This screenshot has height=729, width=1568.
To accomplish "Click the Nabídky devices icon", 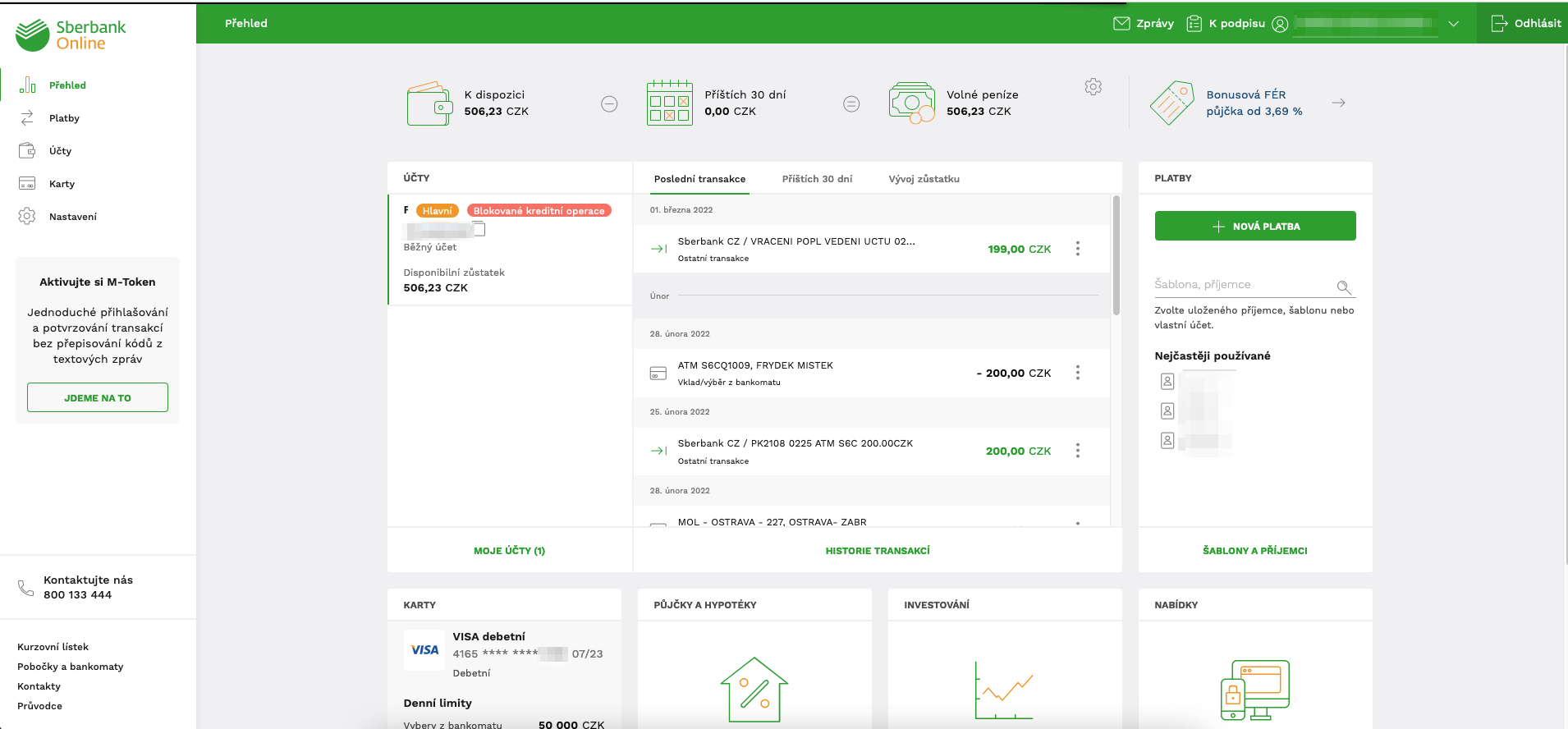I will click(1255, 690).
